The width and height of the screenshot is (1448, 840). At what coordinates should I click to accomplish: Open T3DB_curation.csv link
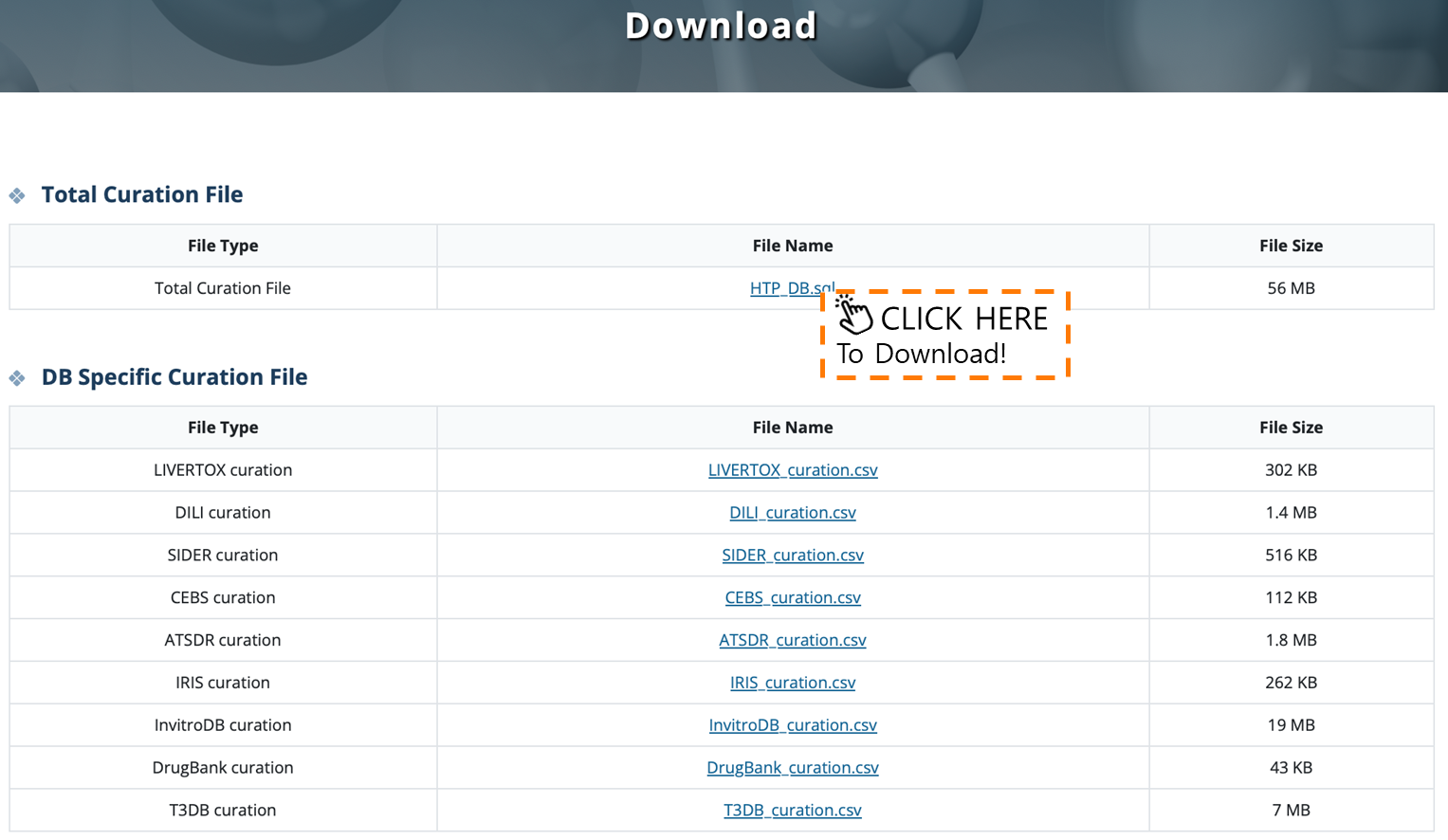[x=793, y=811]
